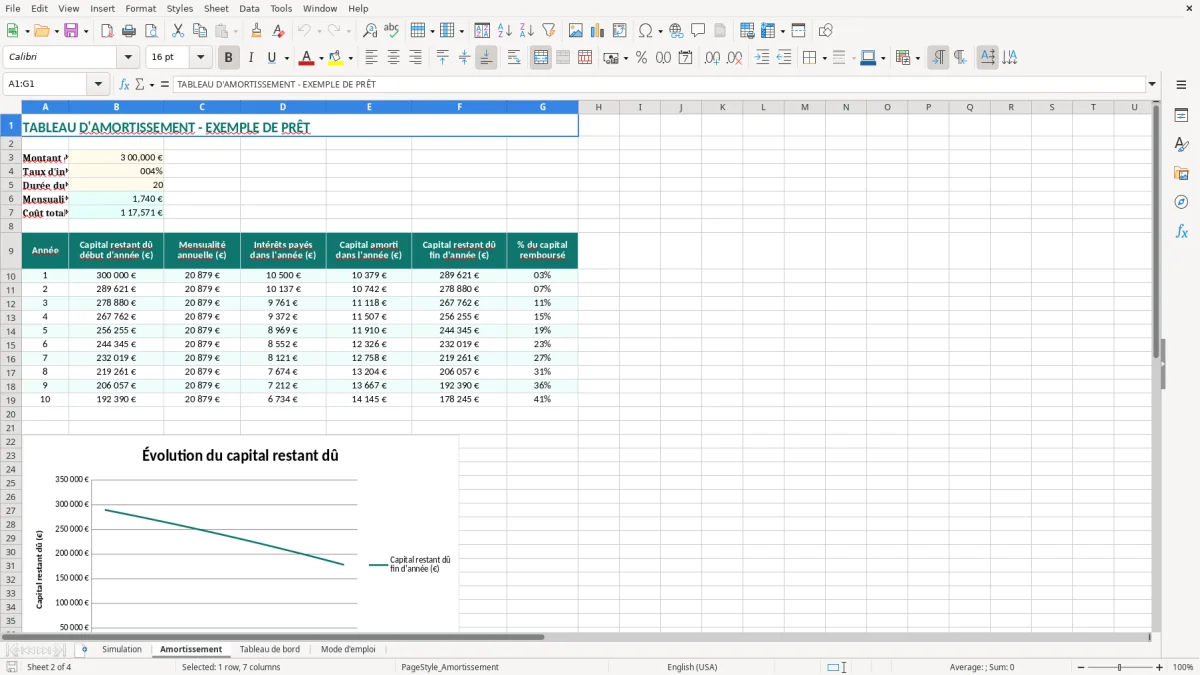Switch to Simulation sheet tab
This screenshot has height=675, width=1200.
tap(122, 650)
